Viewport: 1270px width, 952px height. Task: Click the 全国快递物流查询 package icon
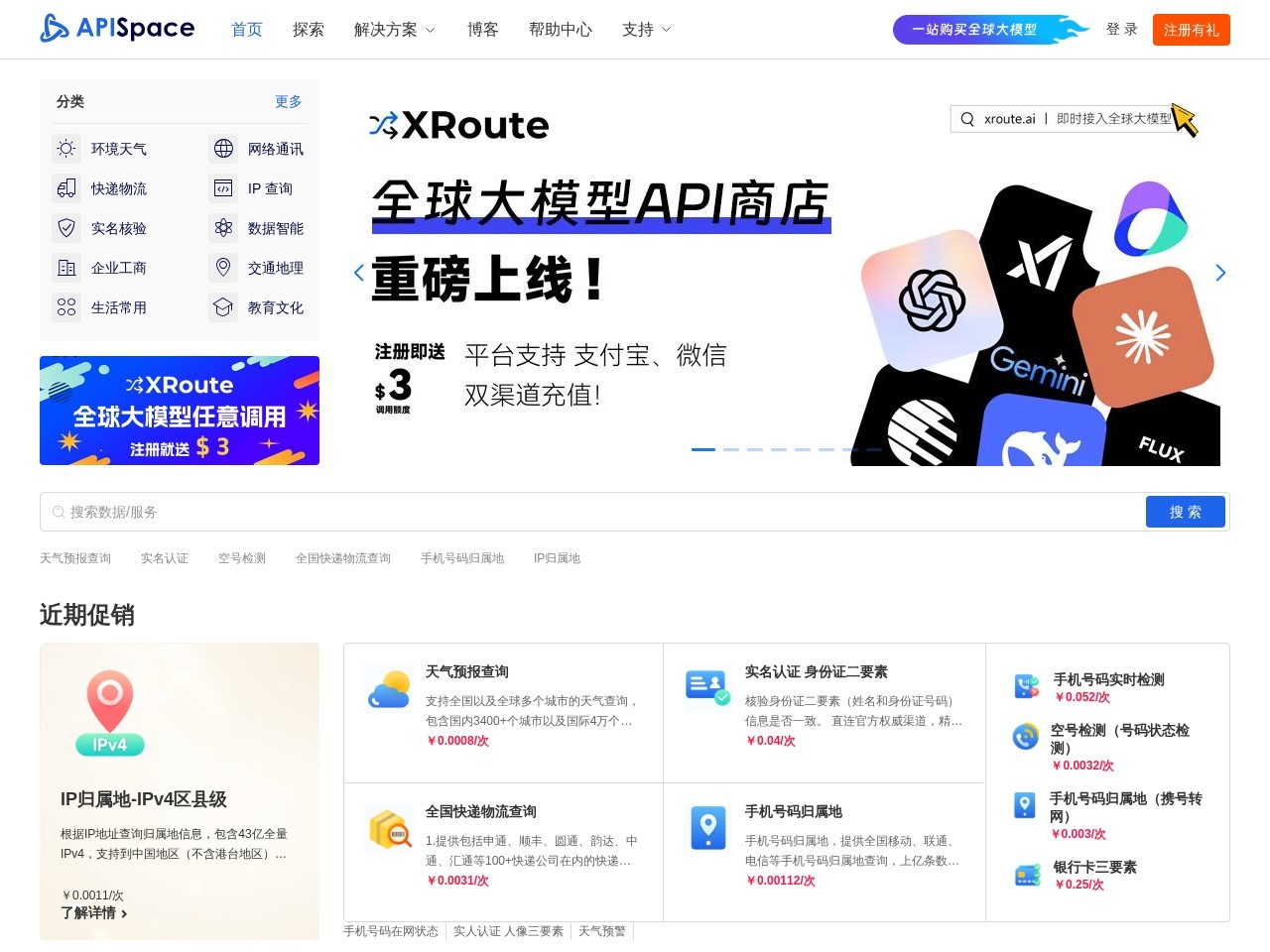pyautogui.click(x=389, y=828)
